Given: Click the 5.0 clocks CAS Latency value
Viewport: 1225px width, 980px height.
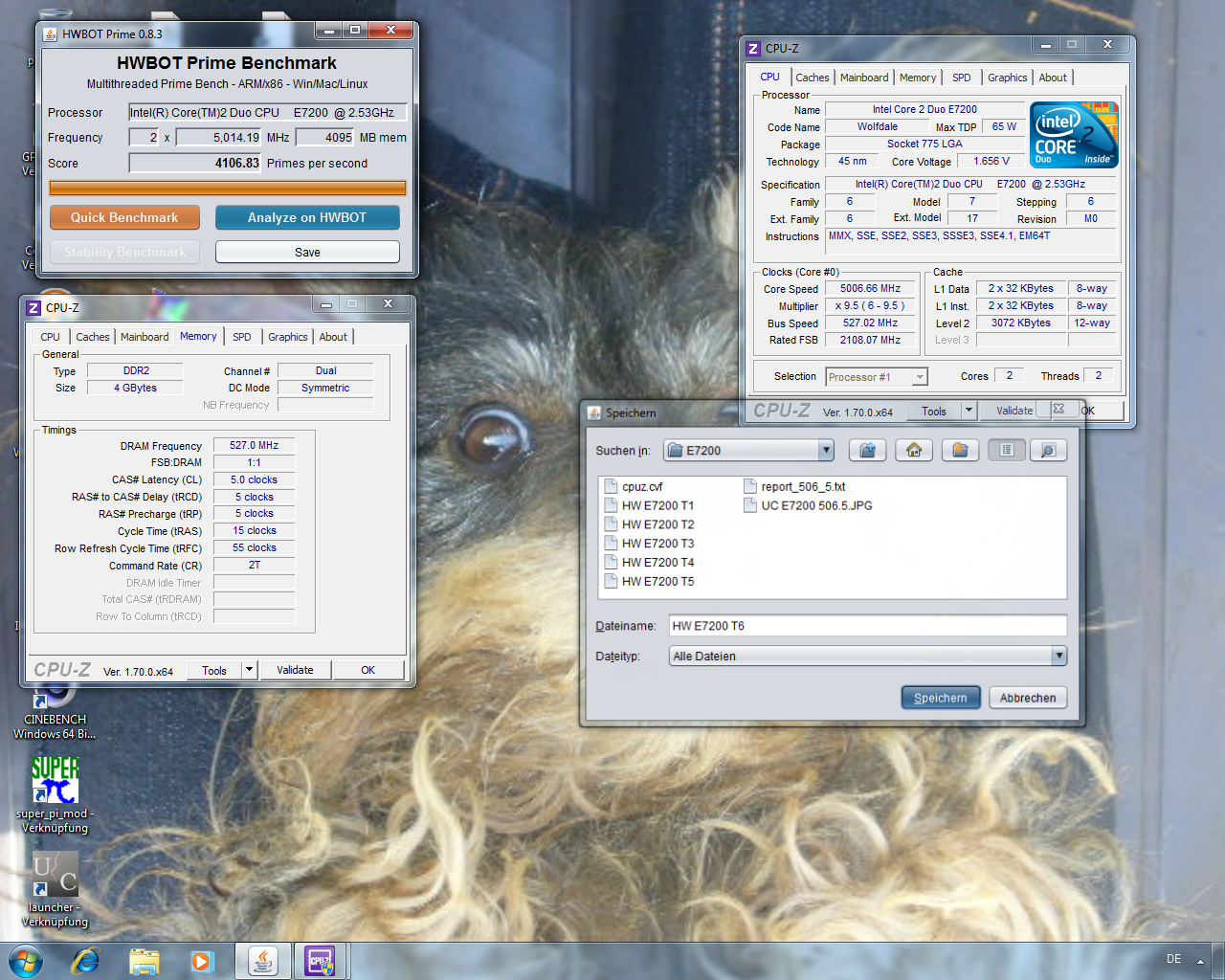Looking at the screenshot, I should point(254,479).
